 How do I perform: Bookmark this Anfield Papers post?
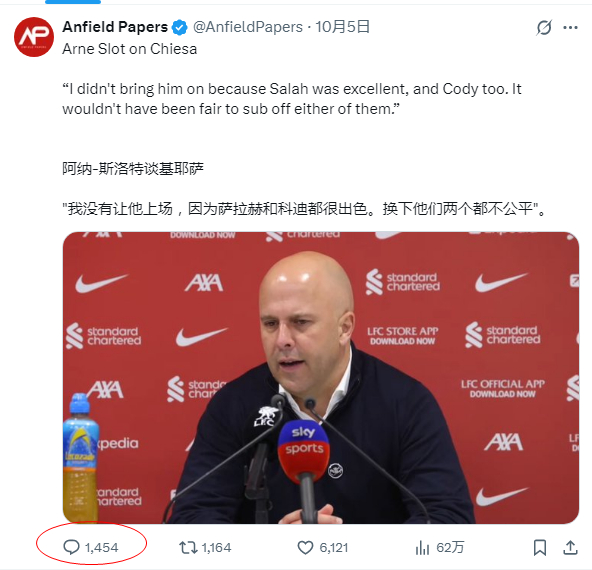click(x=540, y=547)
